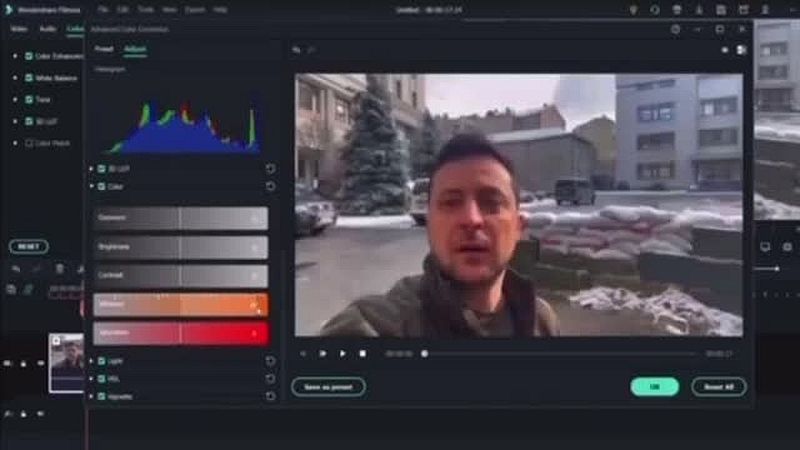Redo color adjustment above the preview

311,50
